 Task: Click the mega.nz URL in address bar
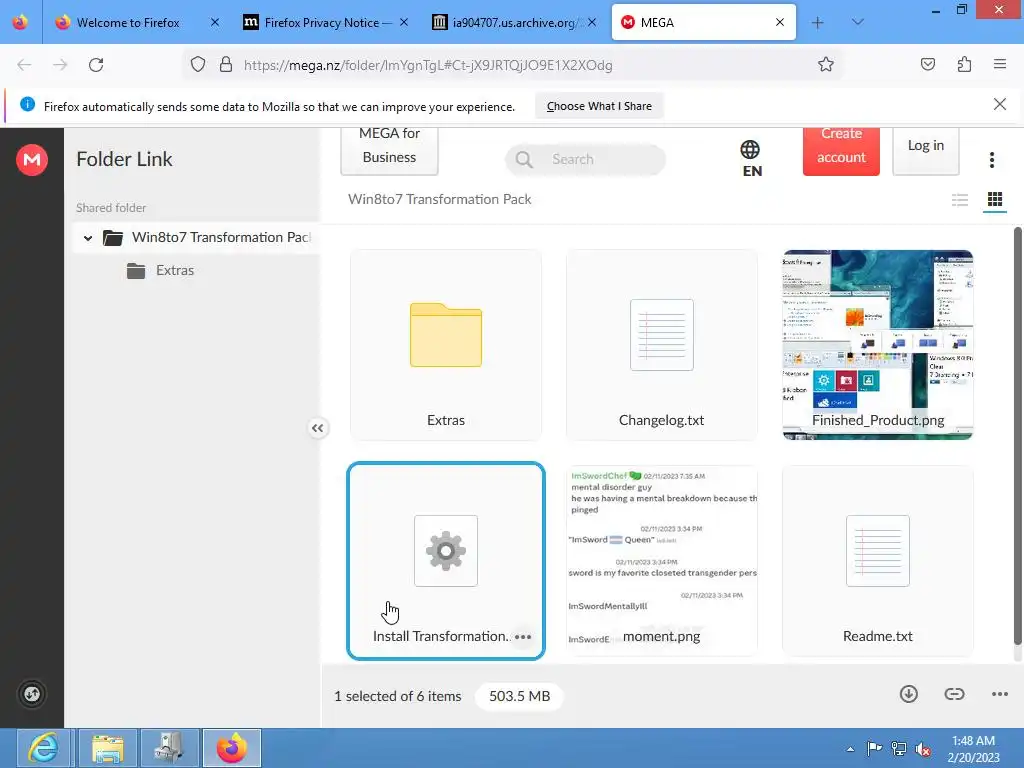(x=428, y=65)
